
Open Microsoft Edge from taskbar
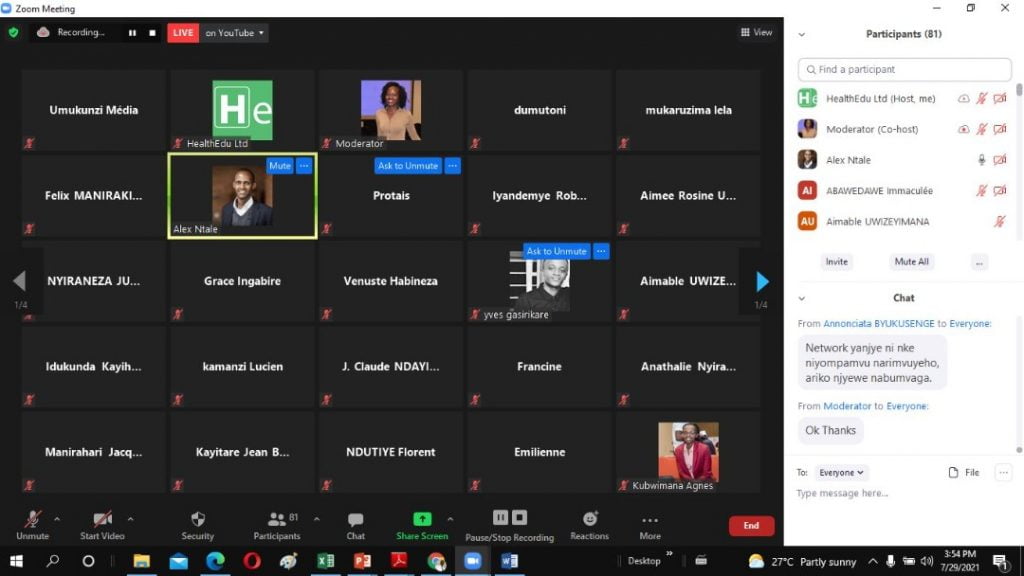pos(216,561)
